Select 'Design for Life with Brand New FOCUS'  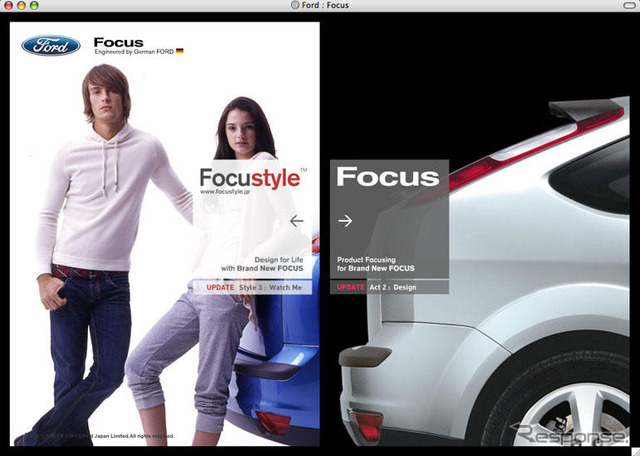[262, 264]
